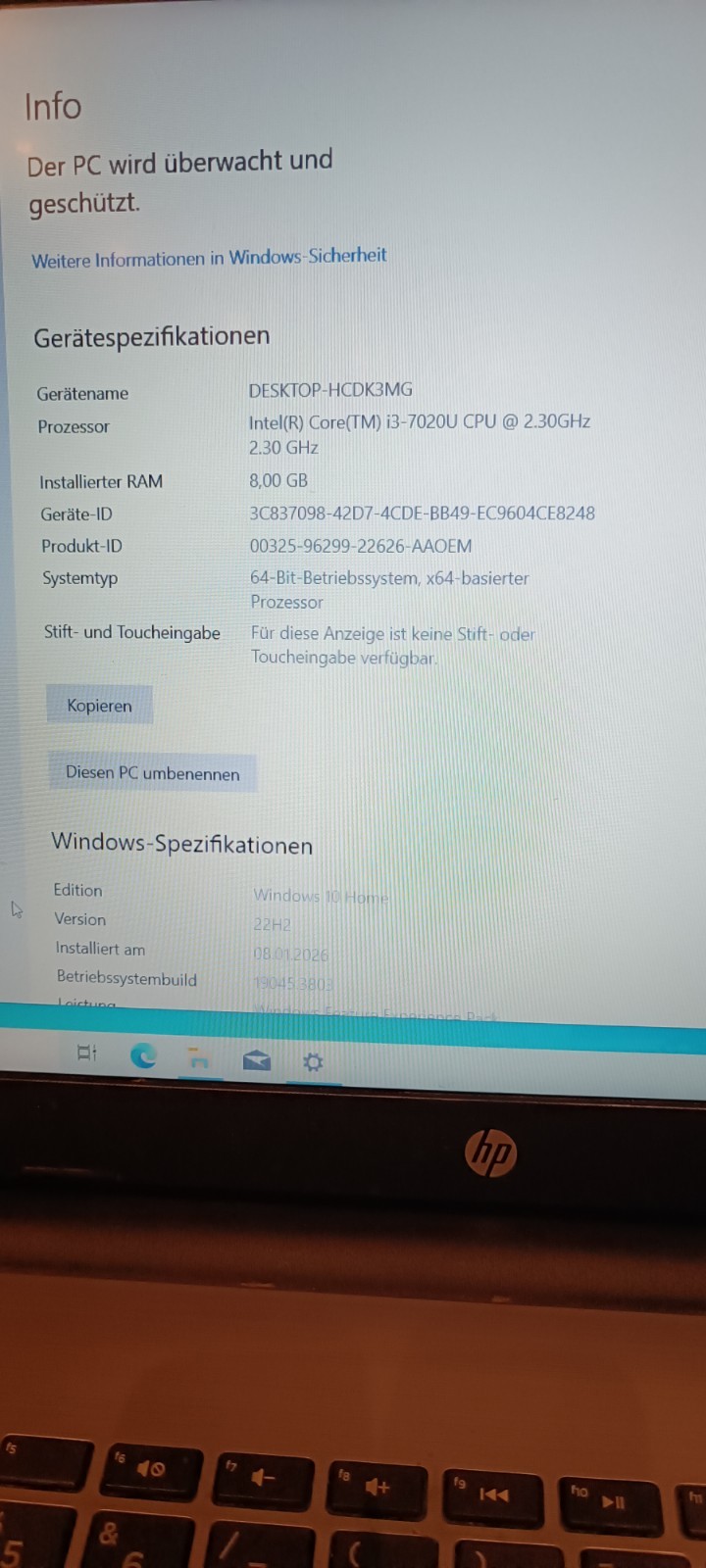Click the Stift- und Toucheingabe label
This screenshot has height=1568, width=706.
(132, 632)
